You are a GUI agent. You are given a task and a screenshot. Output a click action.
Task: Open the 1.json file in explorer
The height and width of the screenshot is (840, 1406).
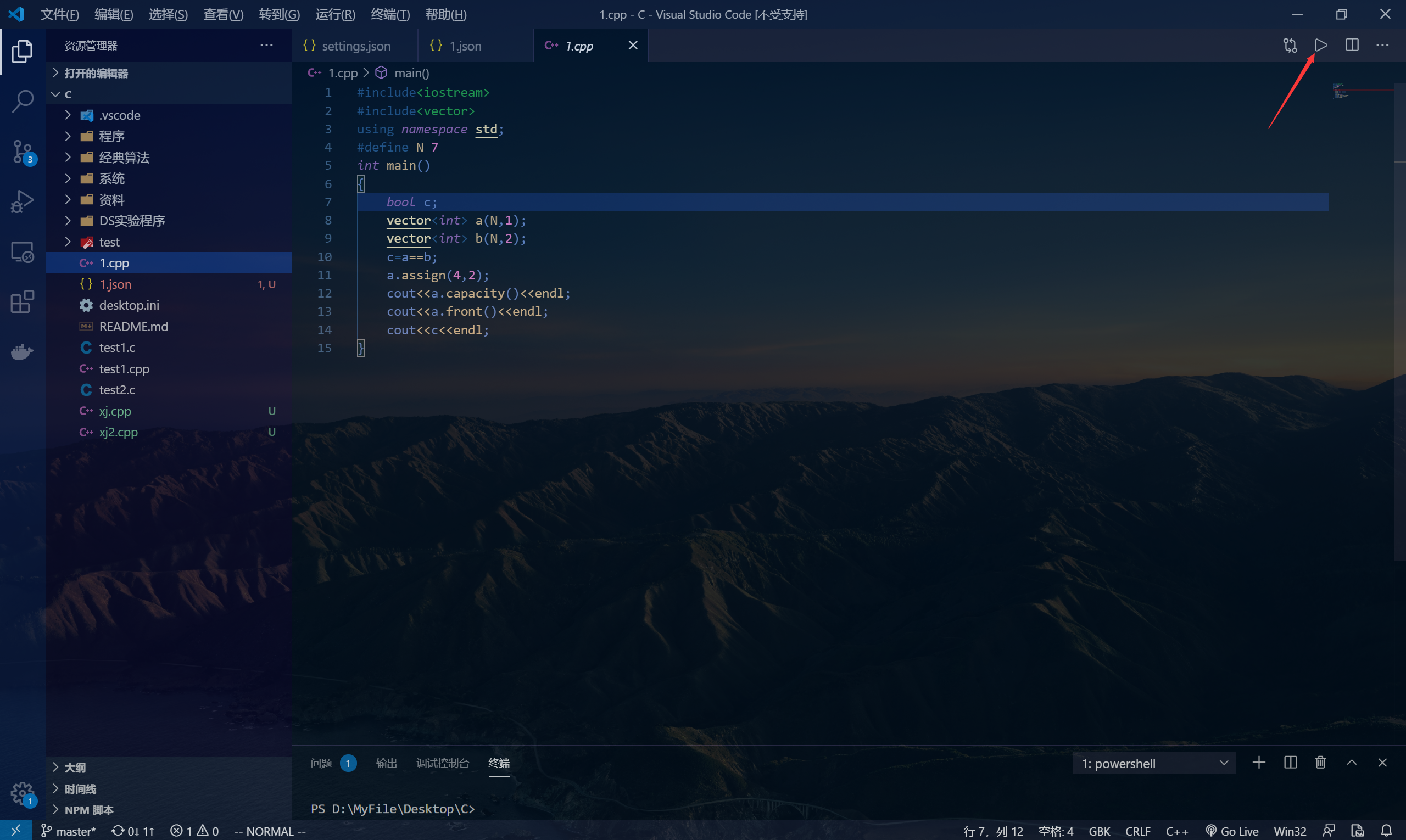pyautogui.click(x=168, y=284)
